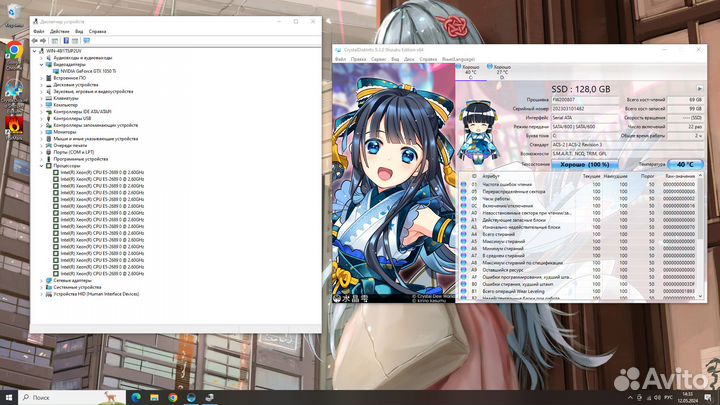
Task: Open the Диск menu in CrystalDiskInfo
Action: tap(409, 59)
